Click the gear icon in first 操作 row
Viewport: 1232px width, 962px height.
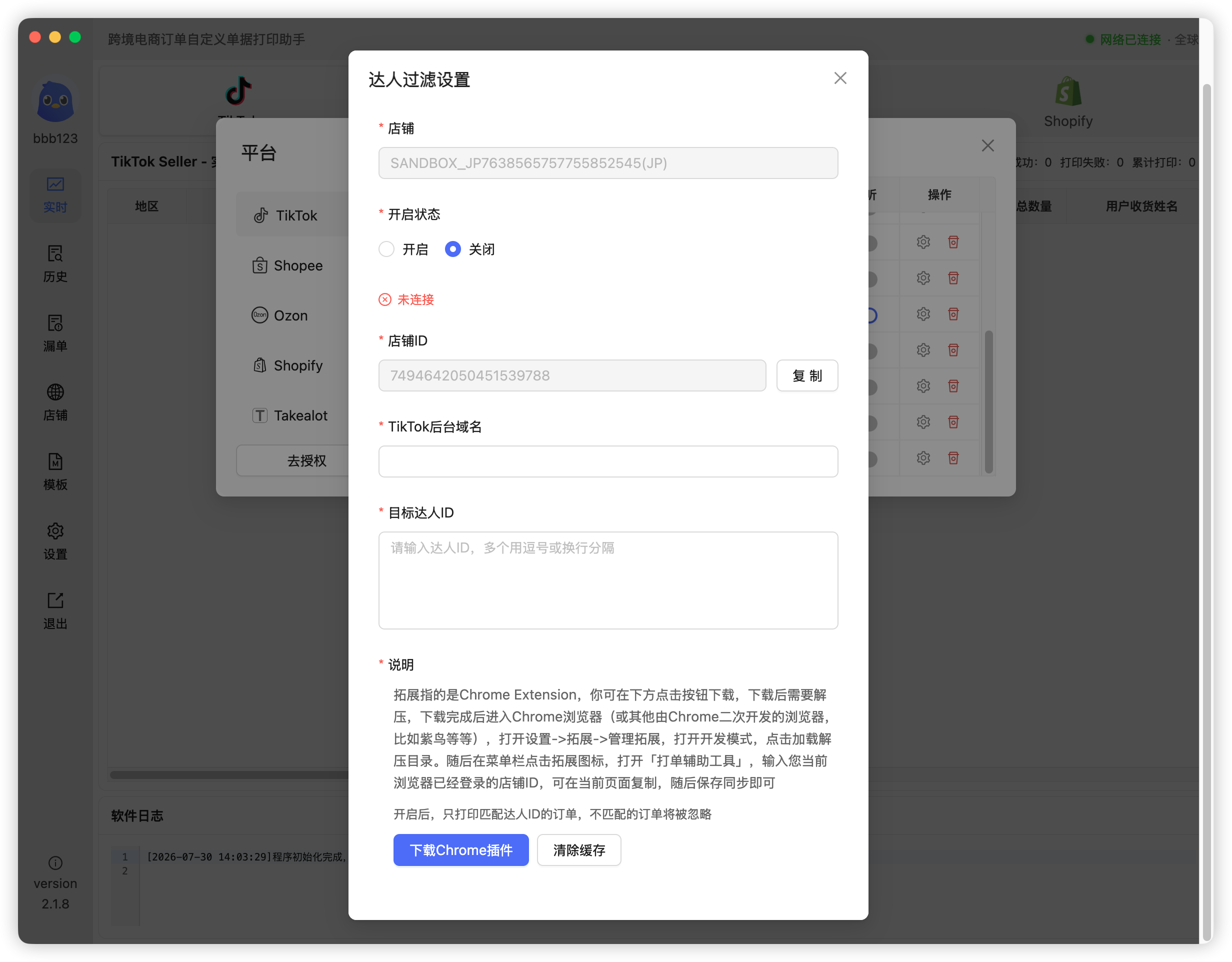[x=923, y=242]
